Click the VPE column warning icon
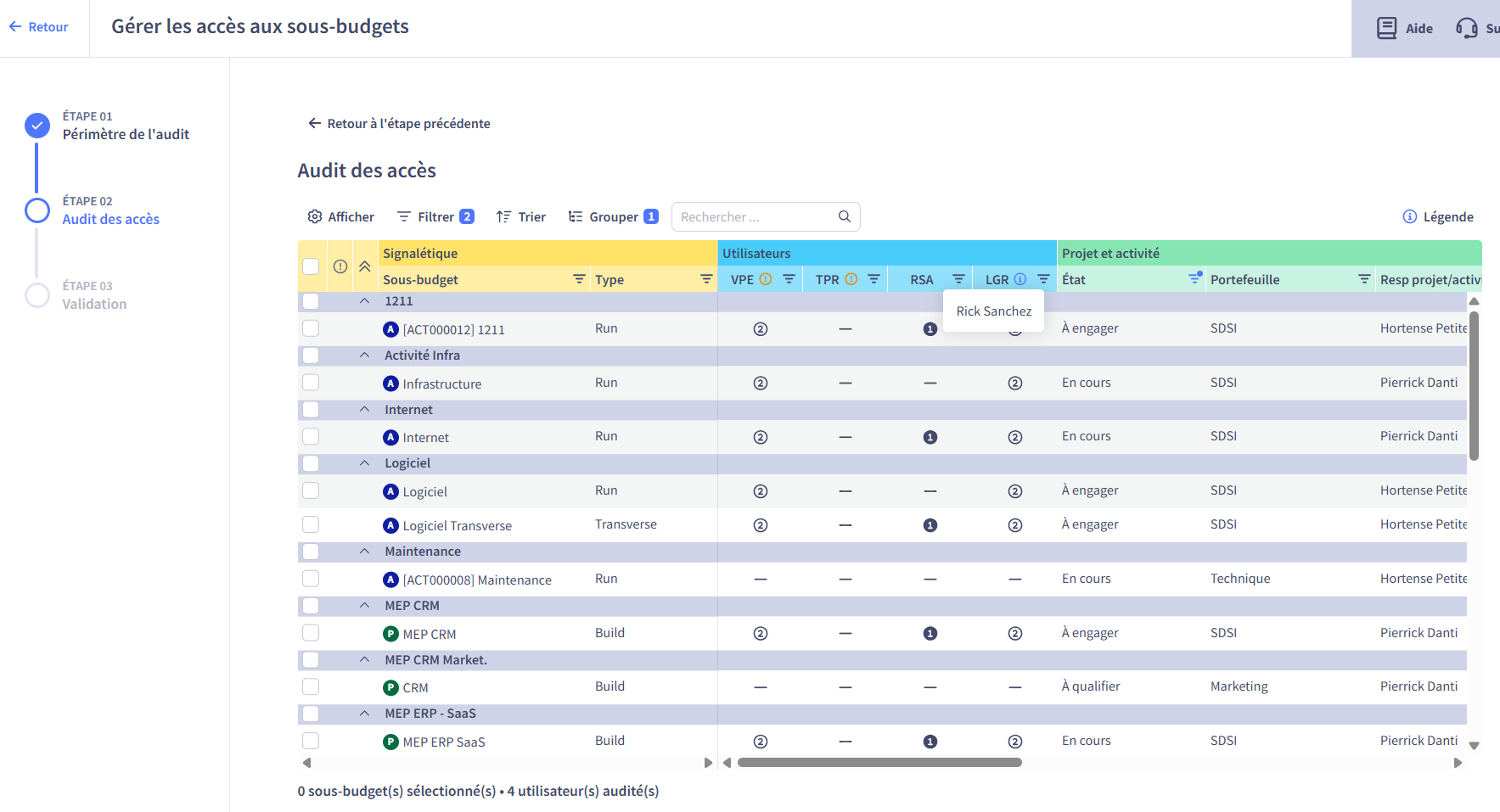The height and width of the screenshot is (812, 1500). point(766,279)
